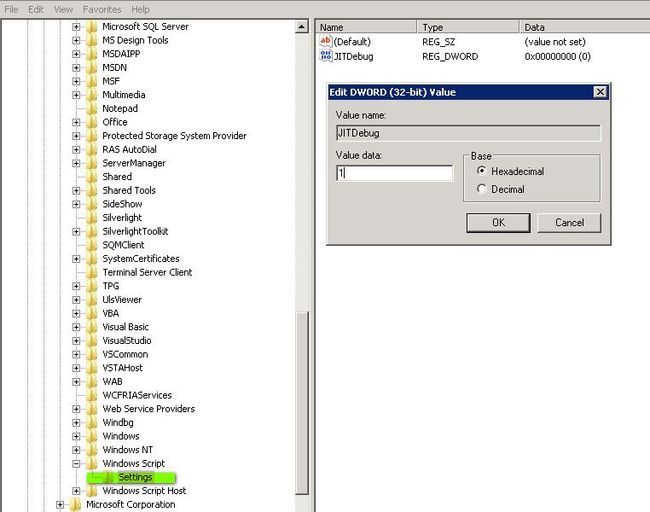Sort values by the Data column header
The width and height of the screenshot is (650, 512).
pyautogui.click(x=585, y=27)
